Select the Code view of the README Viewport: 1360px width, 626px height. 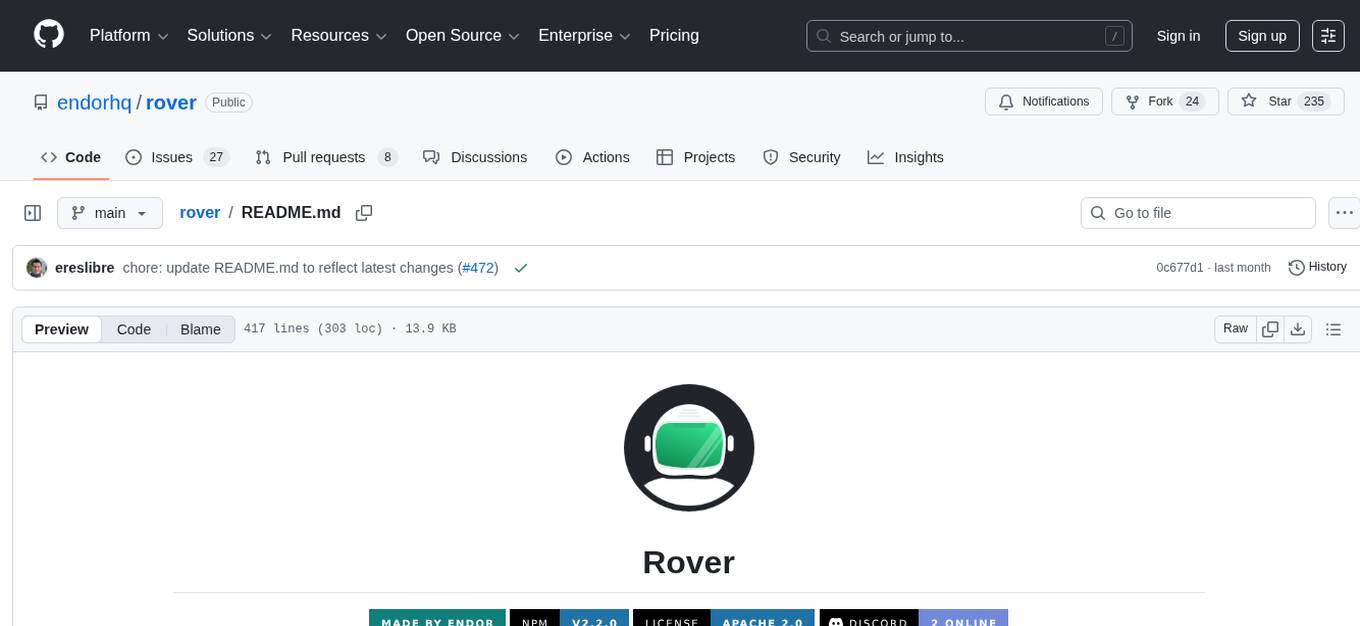tap(133, 329)
